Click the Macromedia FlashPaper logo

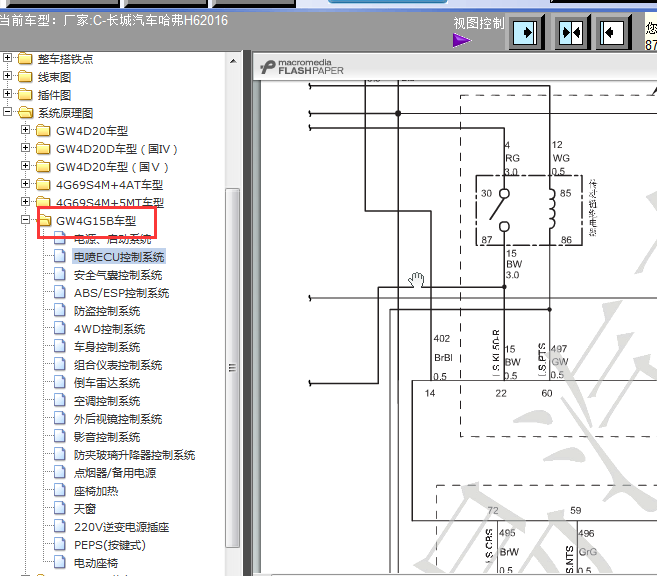302,67
